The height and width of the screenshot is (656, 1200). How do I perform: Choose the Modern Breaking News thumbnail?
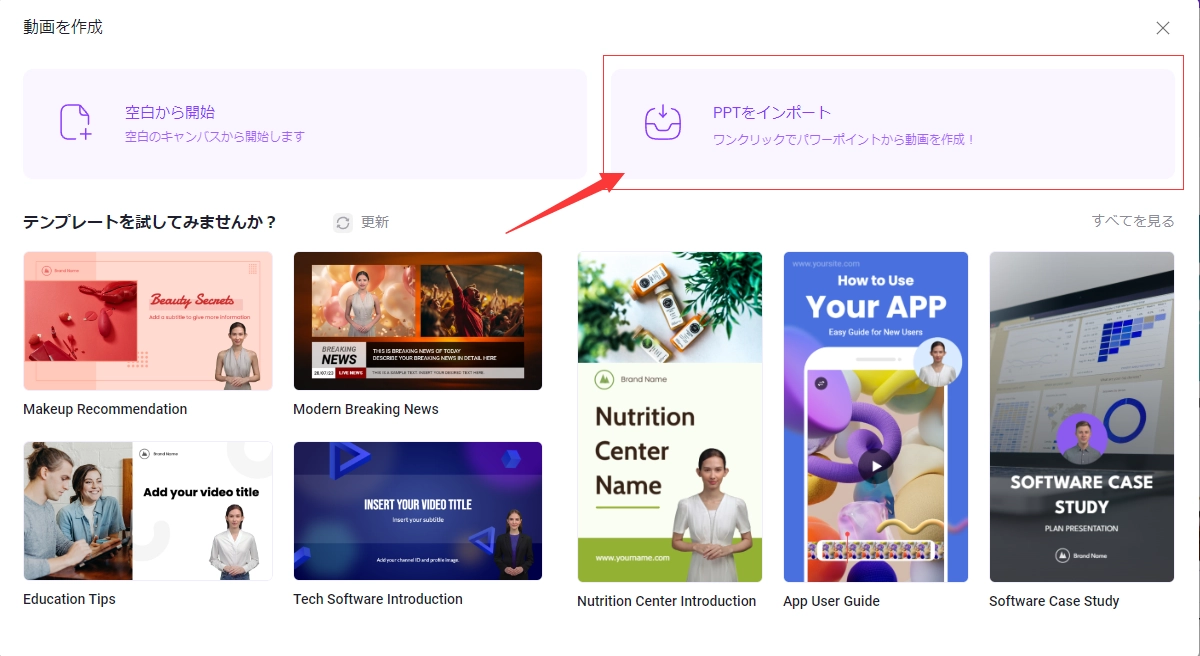point(418,321)
